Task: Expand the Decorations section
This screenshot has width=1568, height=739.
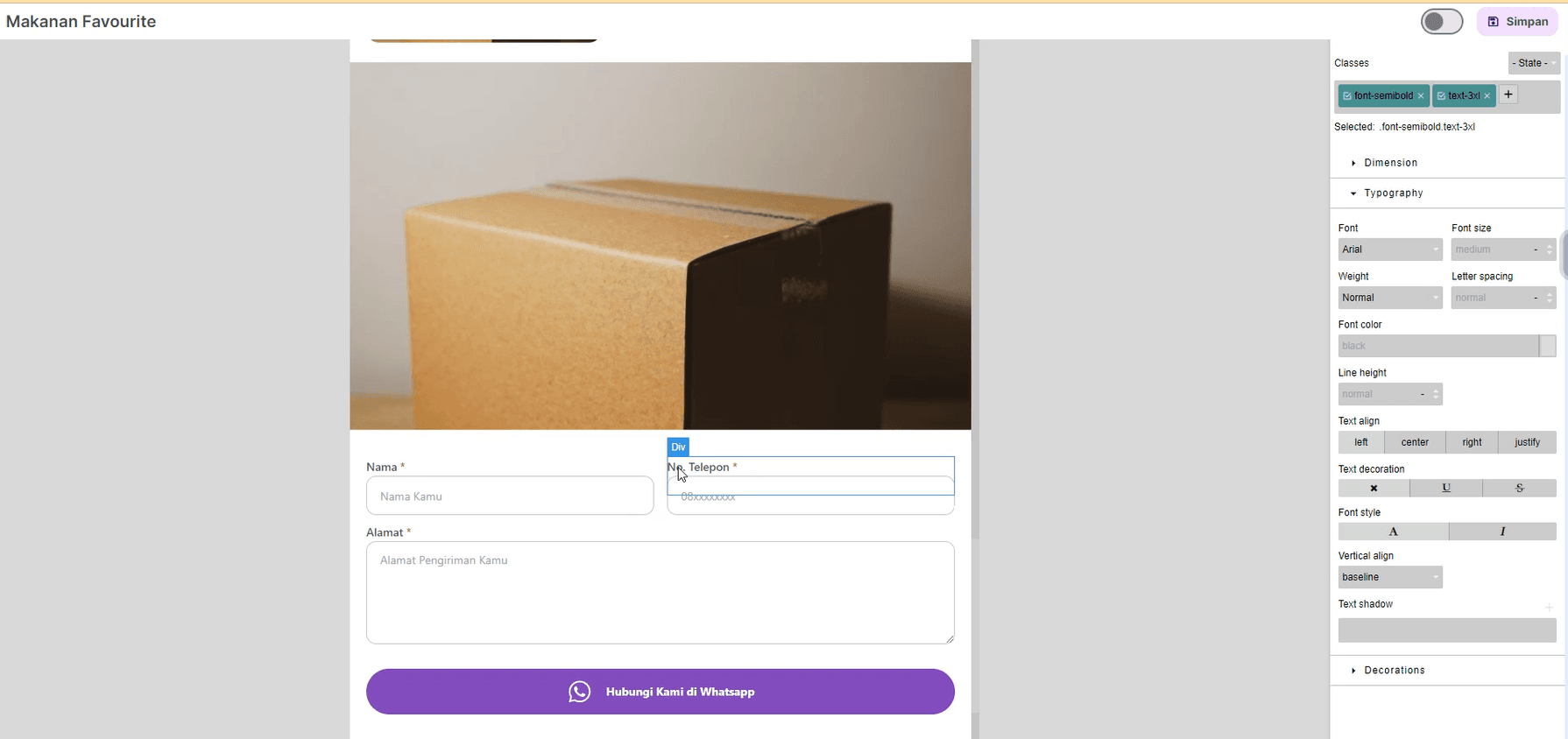Action: coord(1394,671)
